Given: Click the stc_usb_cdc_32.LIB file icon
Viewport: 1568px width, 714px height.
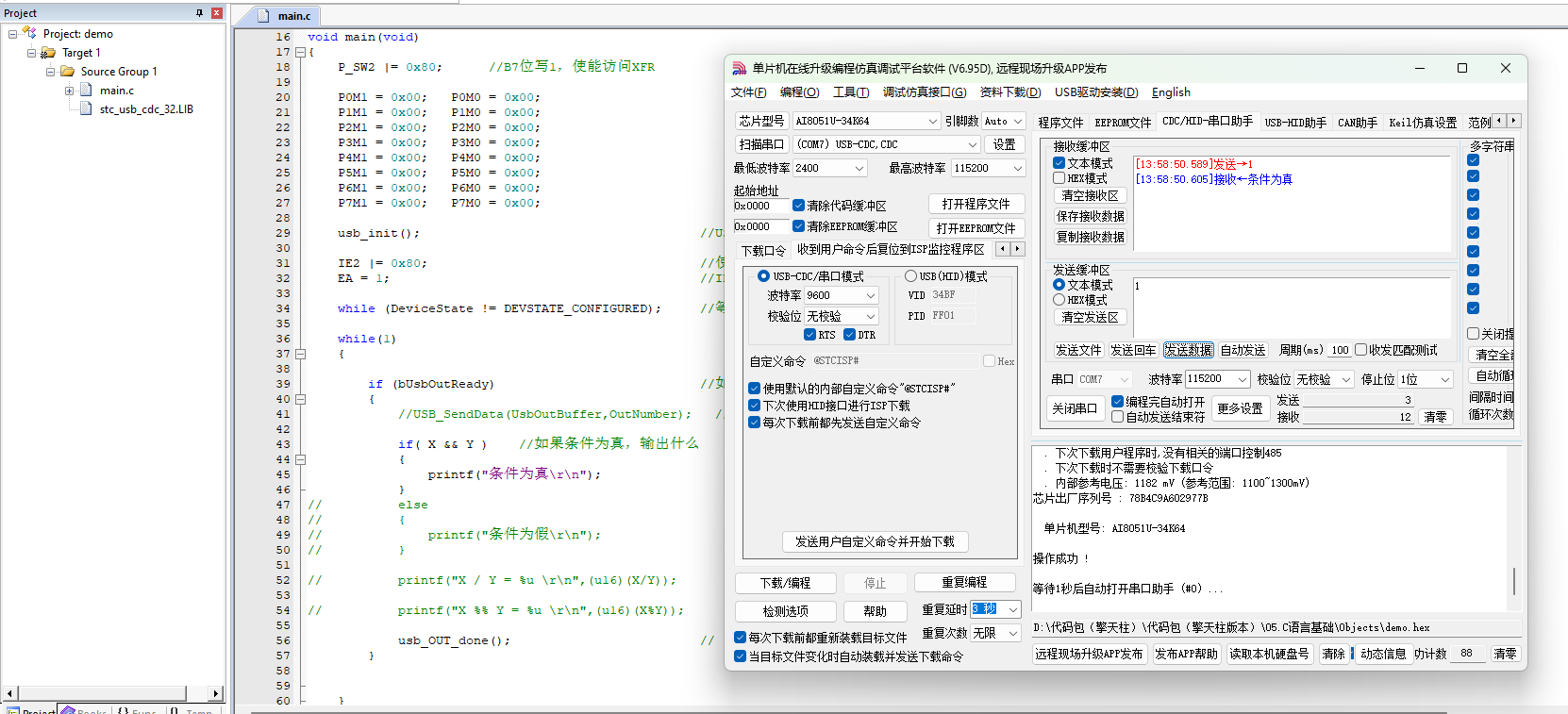Looking at the screenshot, I should coord(86,109).
